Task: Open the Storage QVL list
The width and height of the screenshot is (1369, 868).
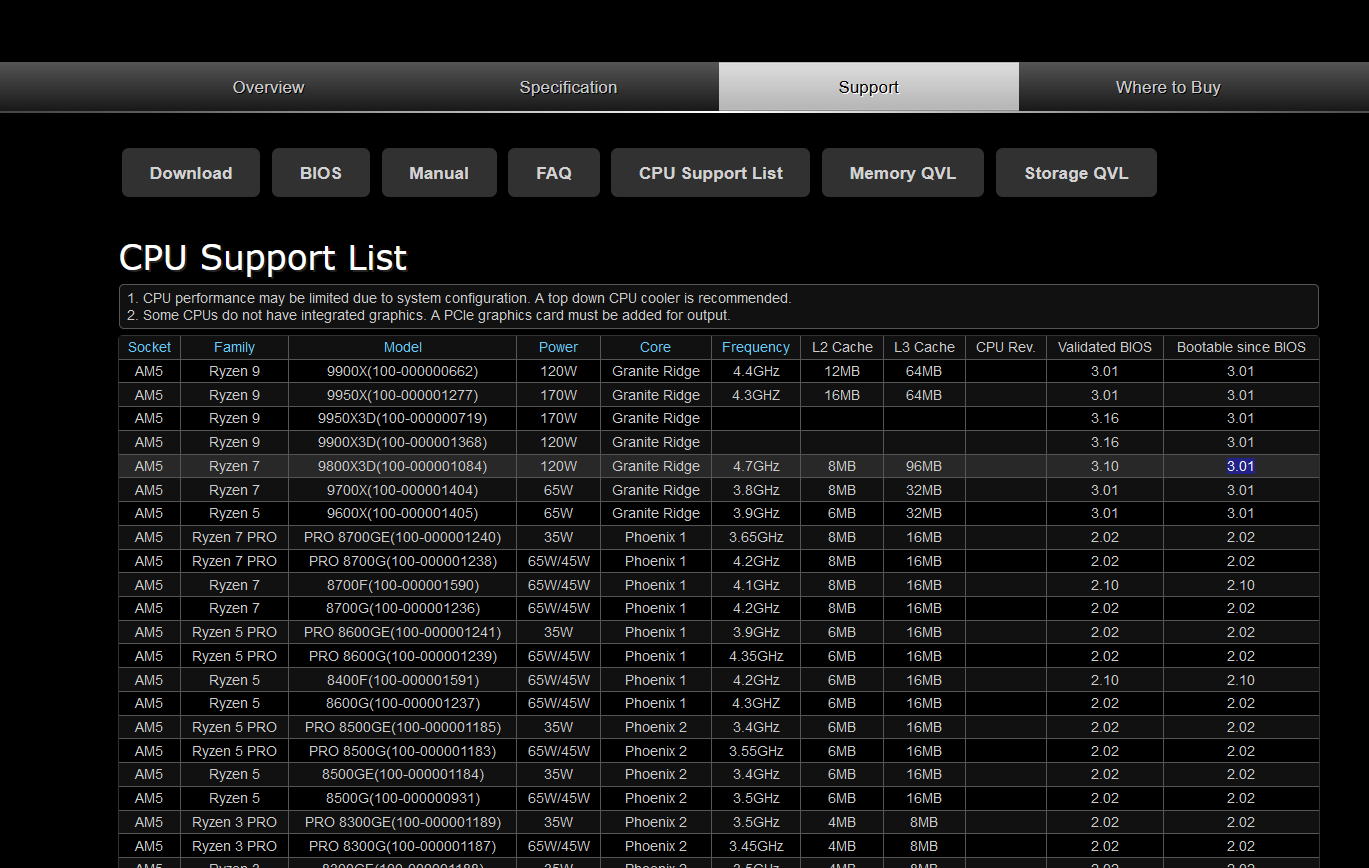Action: (1076, 173)
